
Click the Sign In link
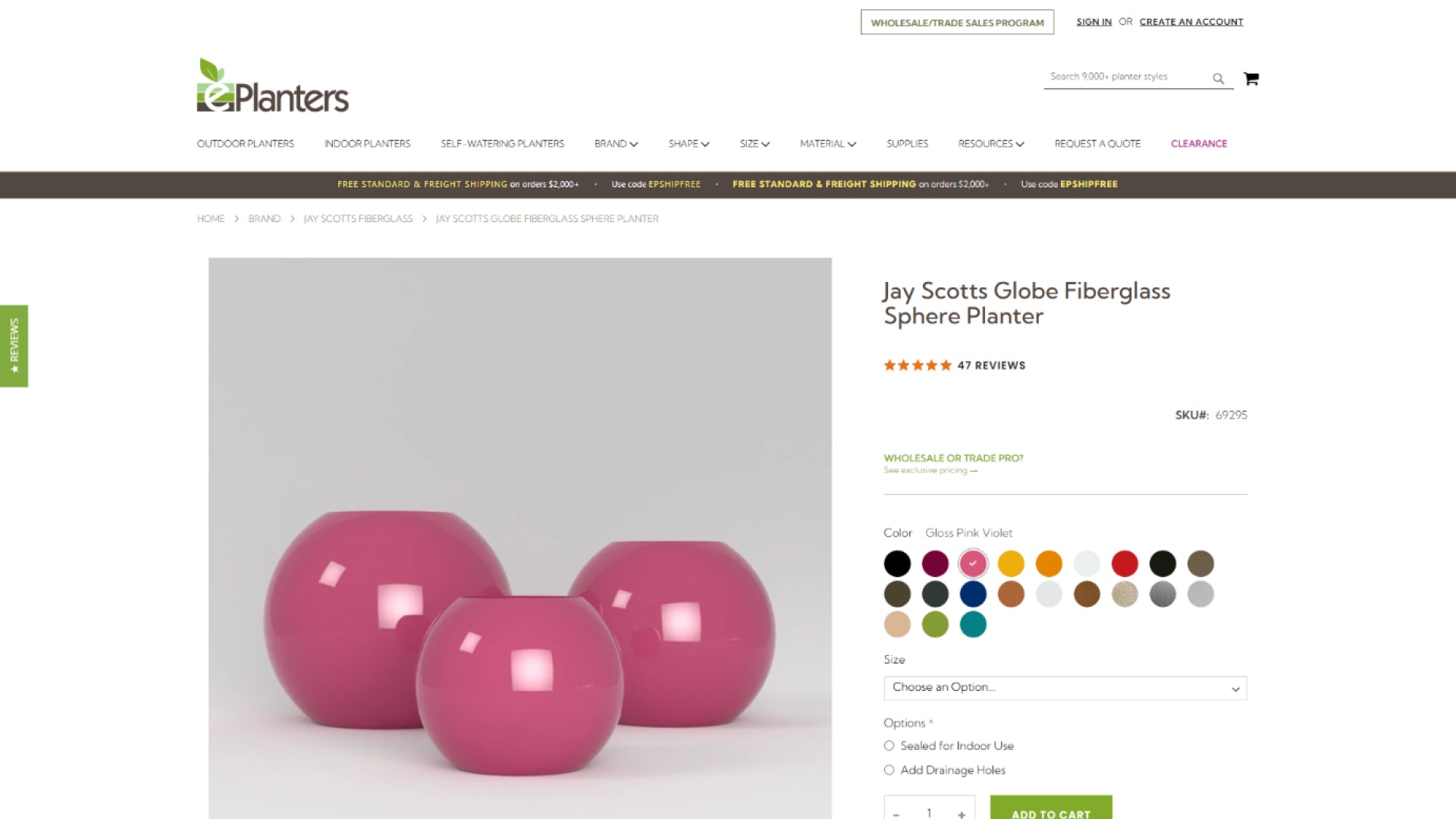1094,21
